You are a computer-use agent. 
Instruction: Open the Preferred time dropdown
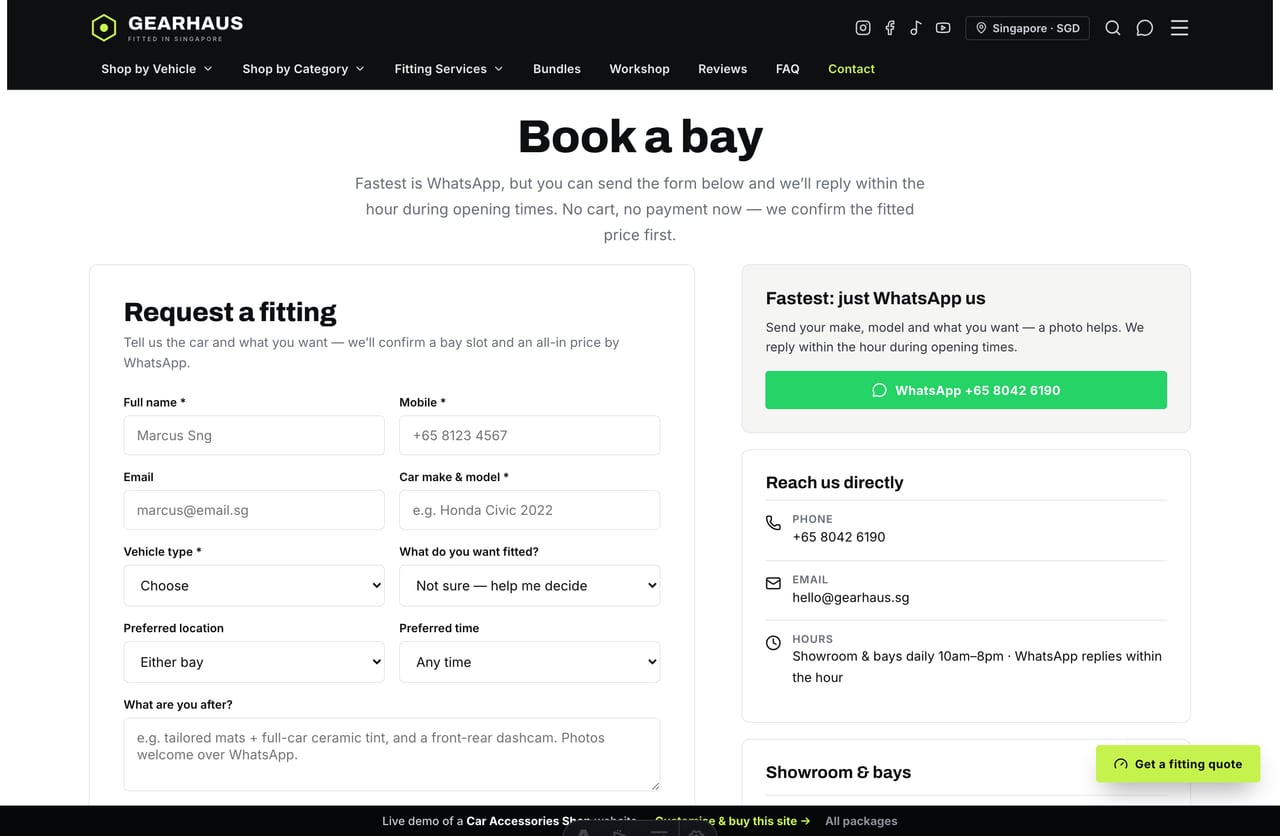point(529,662)
